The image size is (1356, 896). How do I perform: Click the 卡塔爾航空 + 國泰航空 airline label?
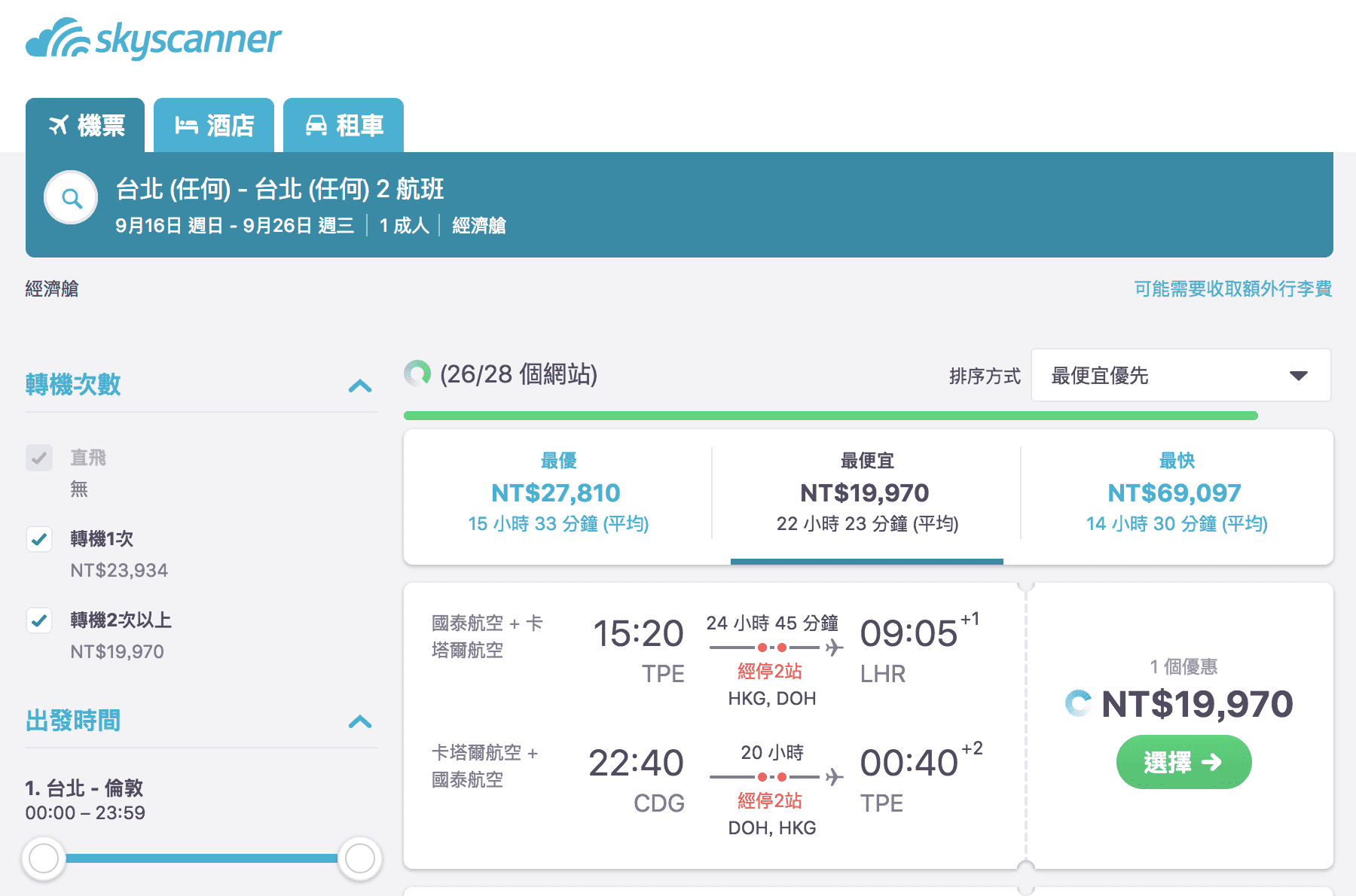(x=484, y=766)
